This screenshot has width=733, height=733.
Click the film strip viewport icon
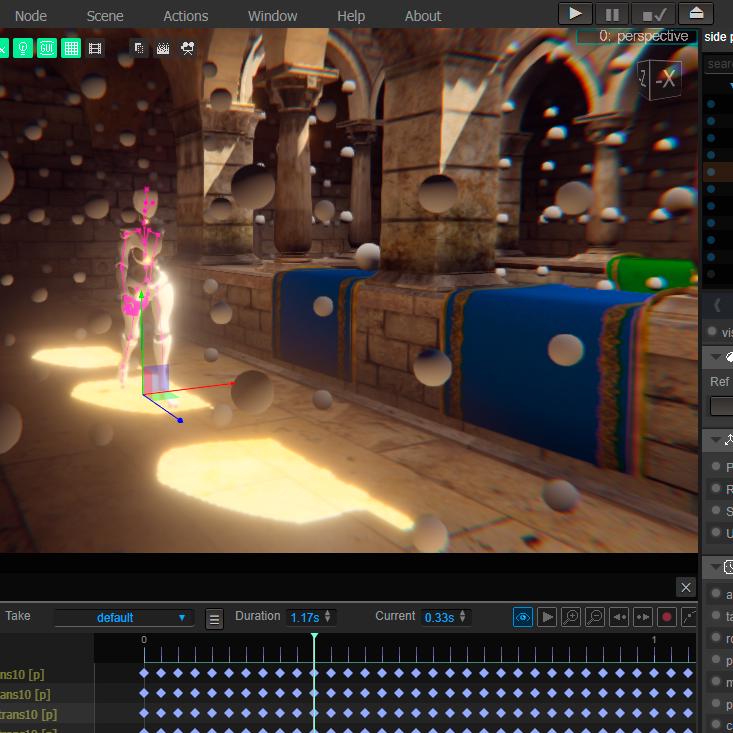click(95, 48)
